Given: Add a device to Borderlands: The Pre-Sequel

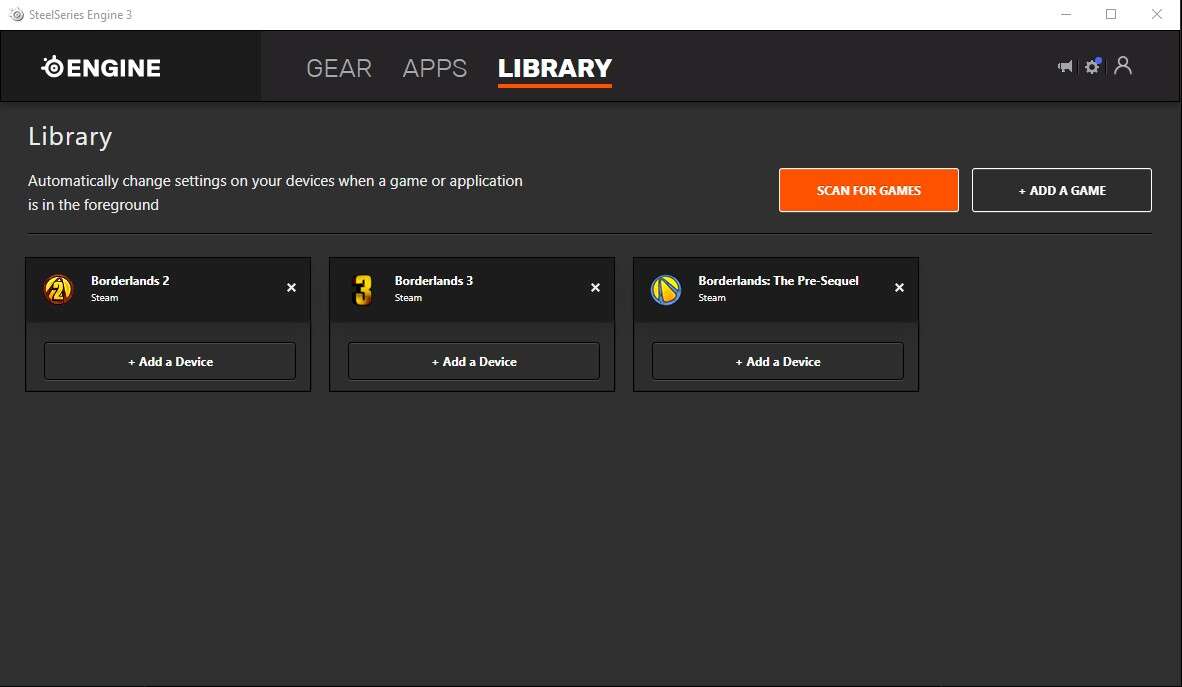Looking at the screenshot, I should (x=778, y=361).
